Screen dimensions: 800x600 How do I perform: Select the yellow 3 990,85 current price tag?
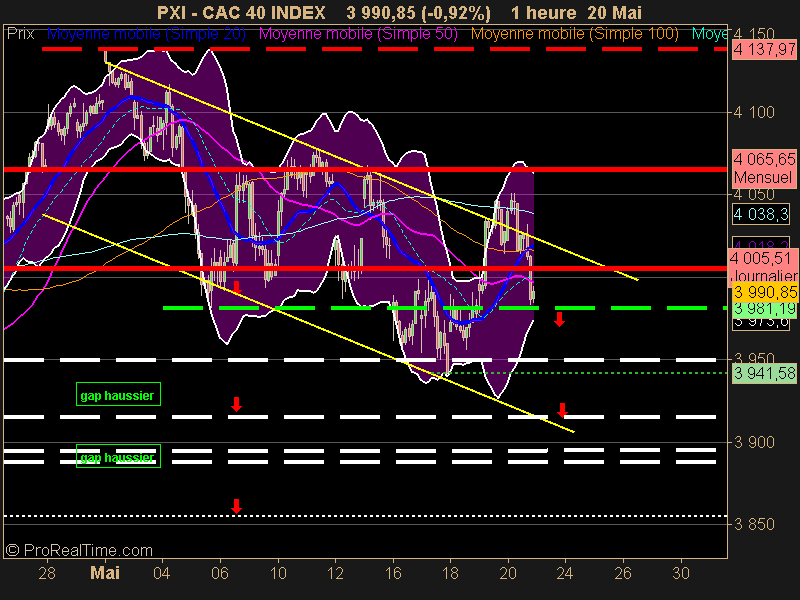pos(765,292)
